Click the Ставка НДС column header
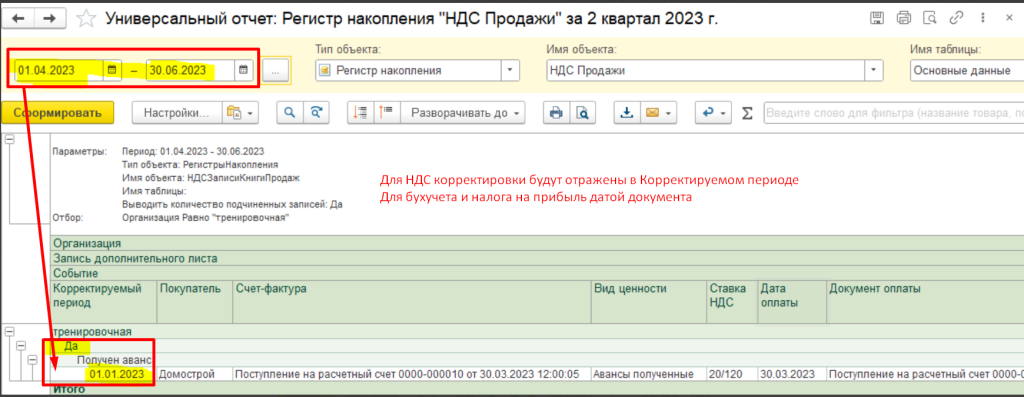This screenshot has height=397, width=1024. coord(732,302)
